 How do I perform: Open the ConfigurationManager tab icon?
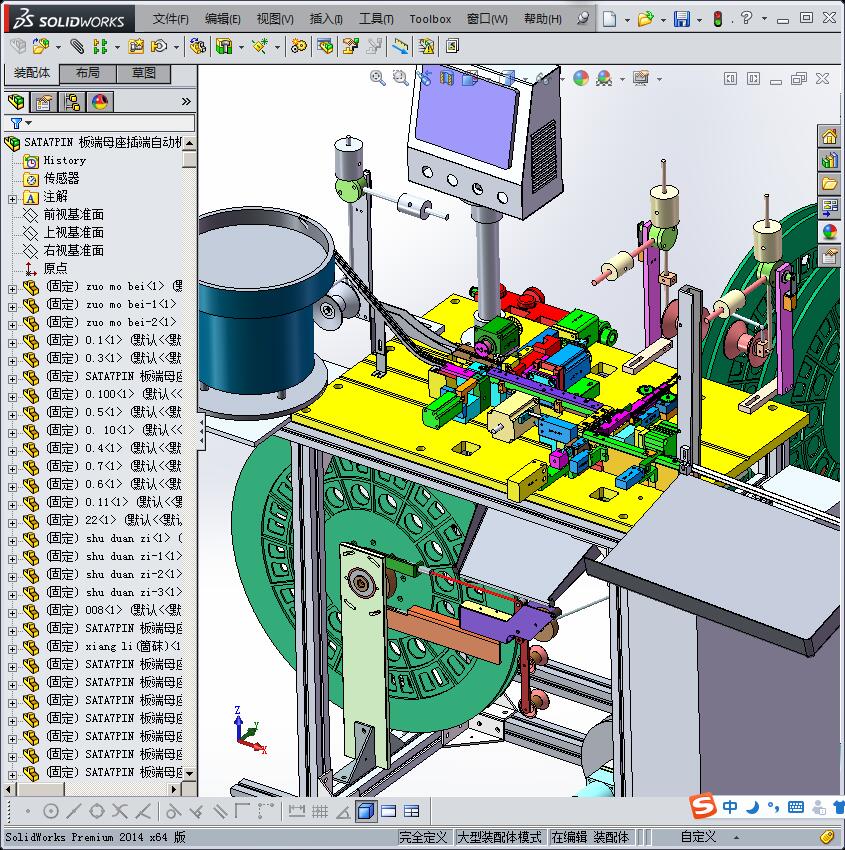coord(72,101)
